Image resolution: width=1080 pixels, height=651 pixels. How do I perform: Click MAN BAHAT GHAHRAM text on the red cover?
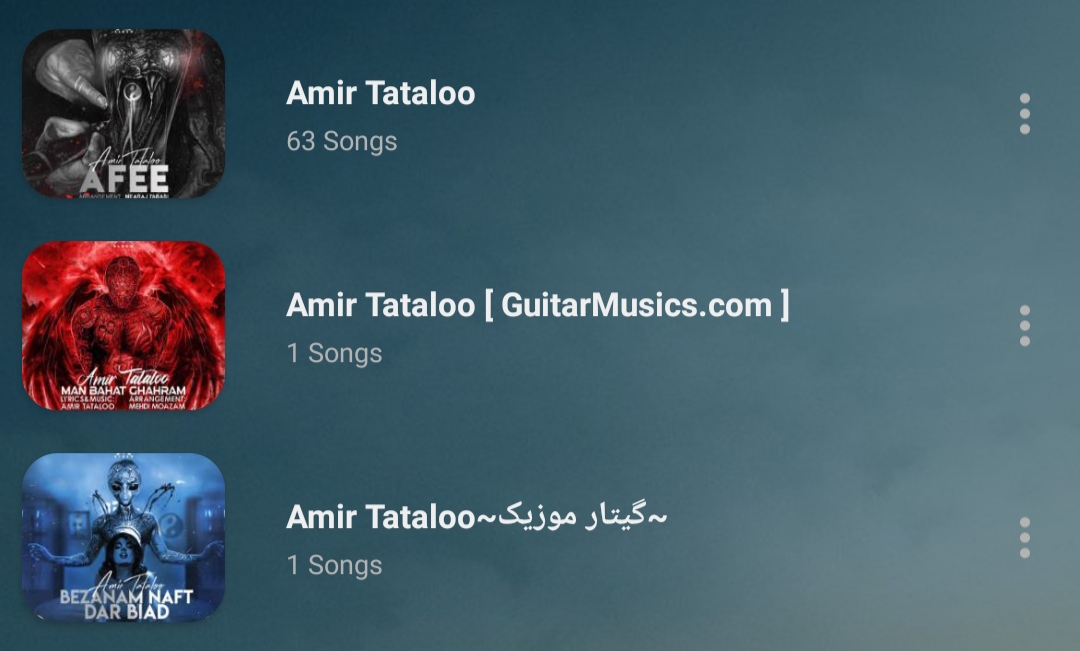(123, 390)
